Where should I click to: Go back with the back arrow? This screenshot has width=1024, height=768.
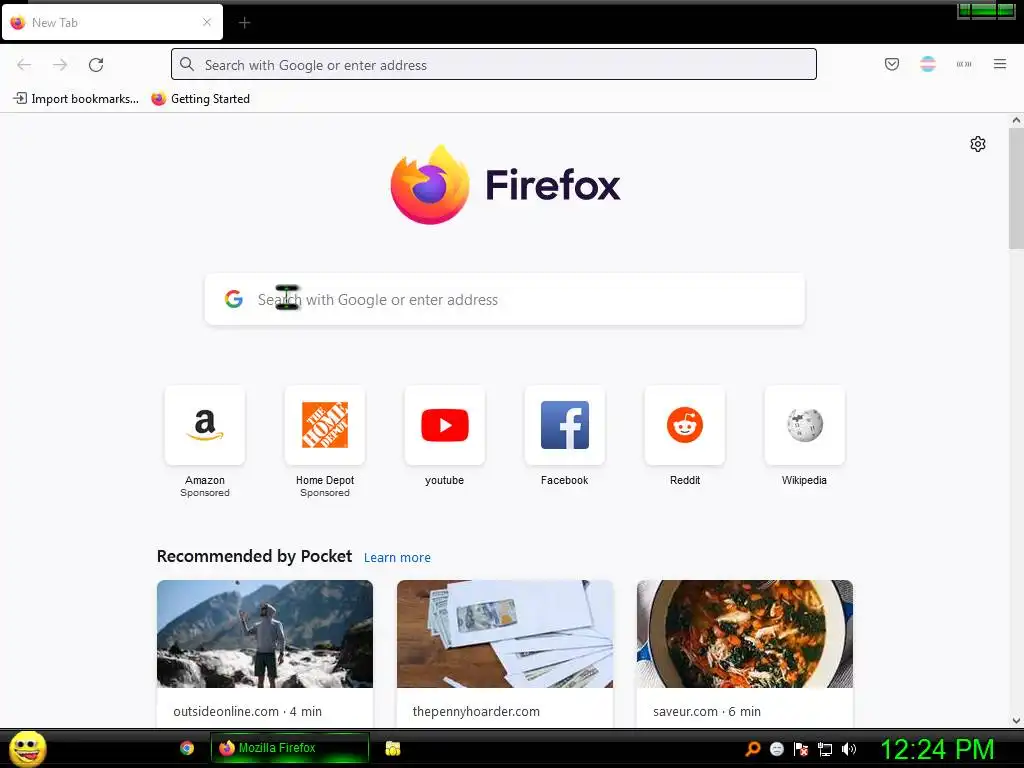tap(24, 65)
